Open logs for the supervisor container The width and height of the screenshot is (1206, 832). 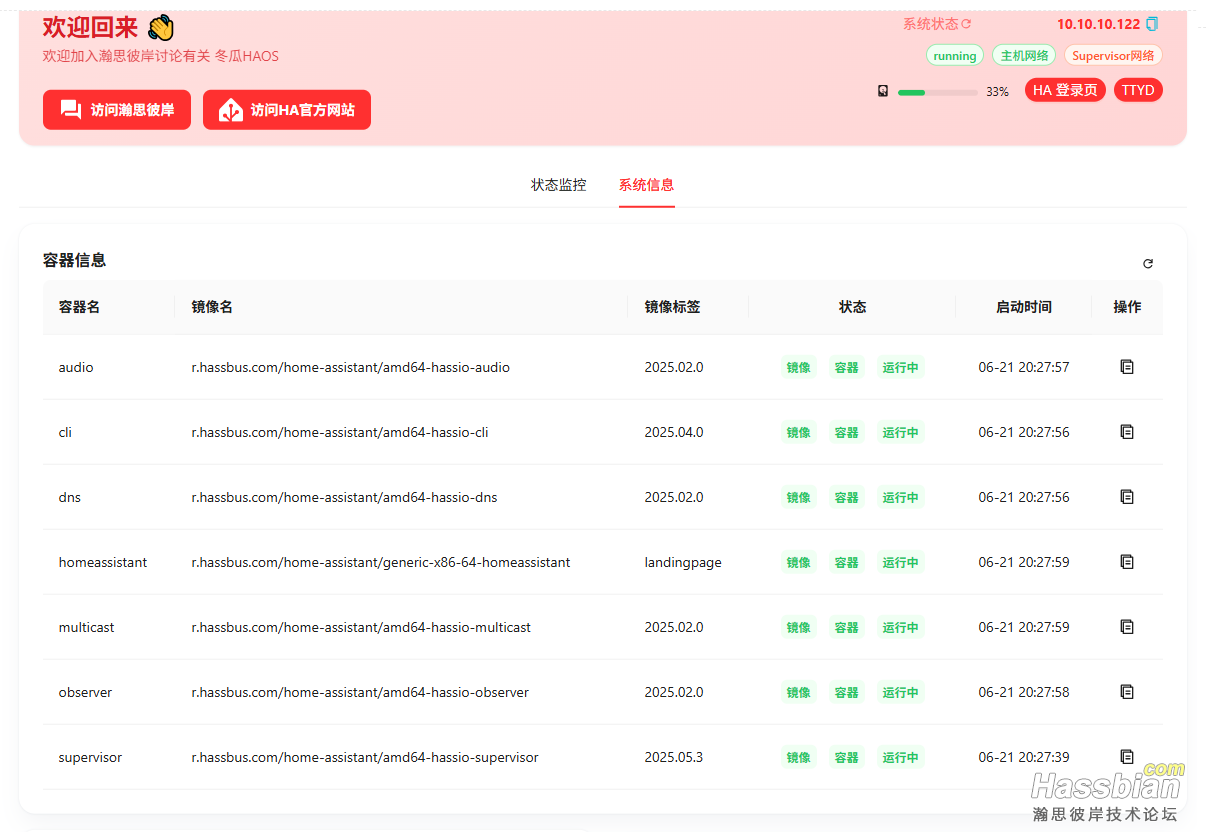[x=1127, y=757]
